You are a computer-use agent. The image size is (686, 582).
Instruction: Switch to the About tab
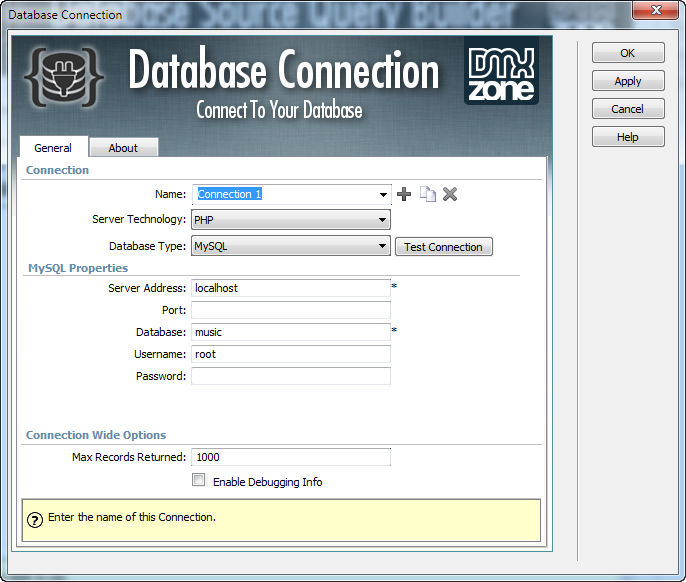[123, 148]
